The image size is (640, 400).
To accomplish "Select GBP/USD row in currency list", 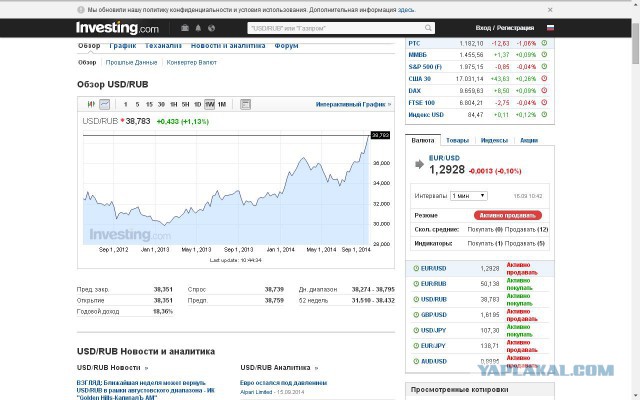I will 480,315.
